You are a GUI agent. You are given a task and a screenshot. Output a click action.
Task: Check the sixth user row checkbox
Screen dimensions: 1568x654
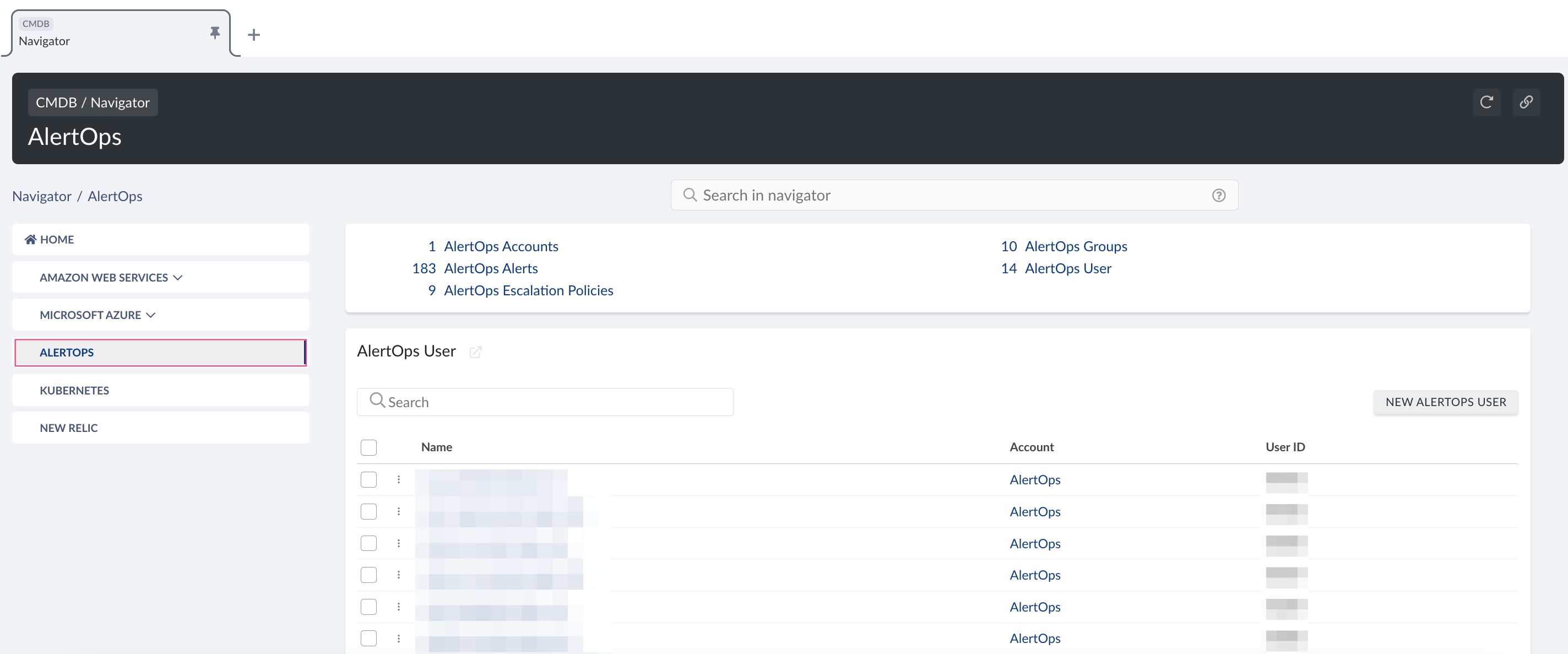click(368, 638)
